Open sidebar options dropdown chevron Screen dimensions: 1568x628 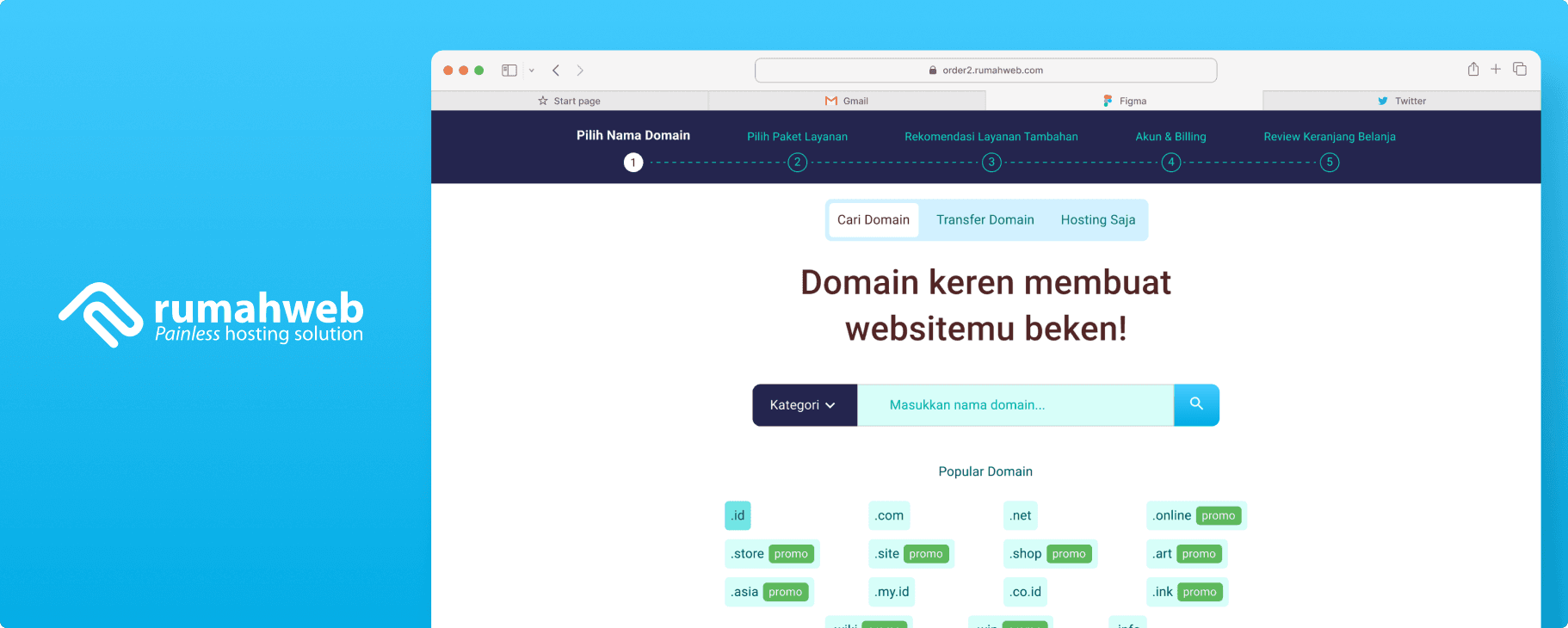point(532,71)
